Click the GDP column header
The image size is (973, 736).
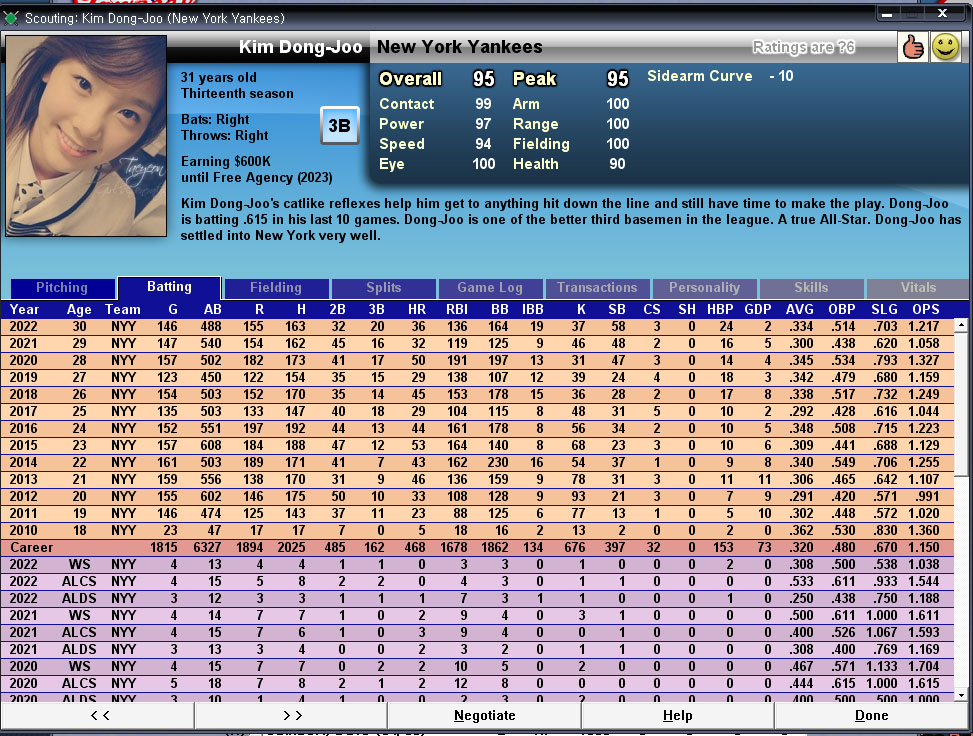[x=758, y=309]
